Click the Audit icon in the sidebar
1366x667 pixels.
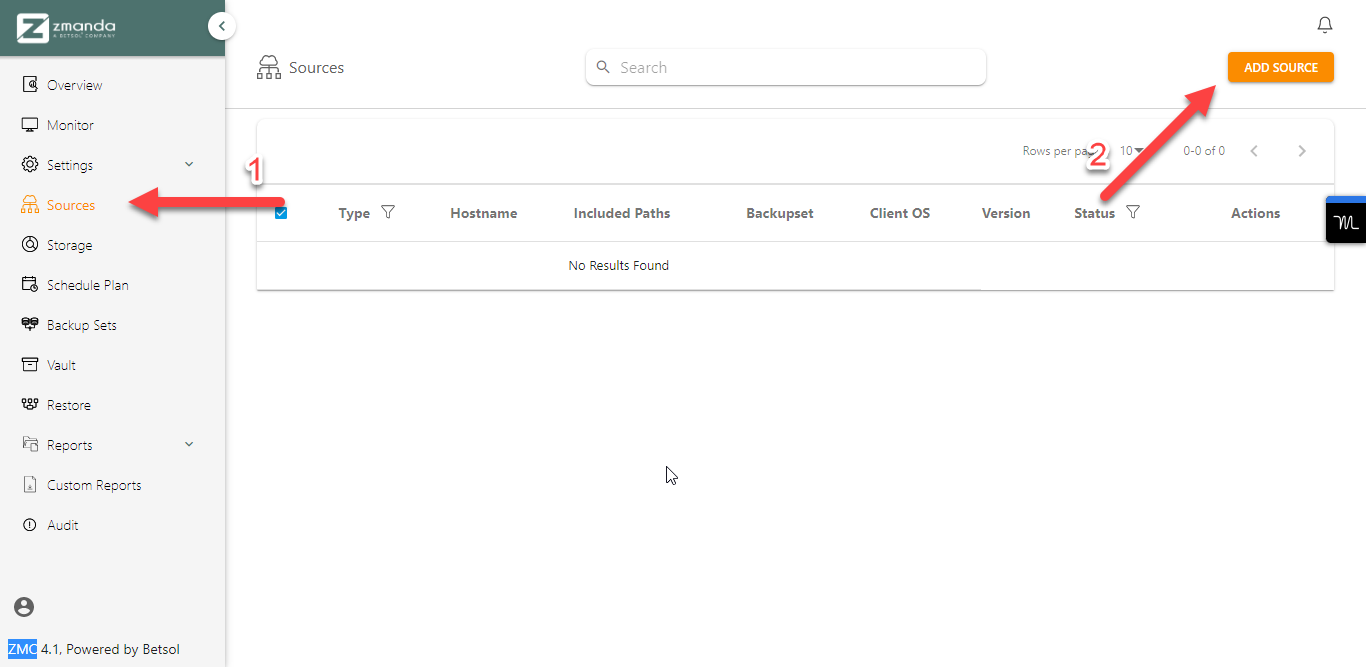click(x=30, y=525)
